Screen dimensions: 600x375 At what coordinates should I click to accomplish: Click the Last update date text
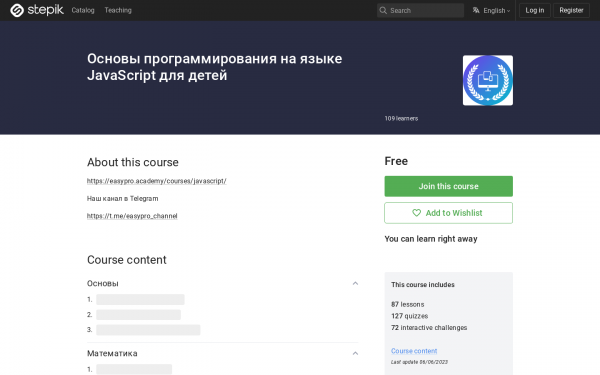coord(419,362)
